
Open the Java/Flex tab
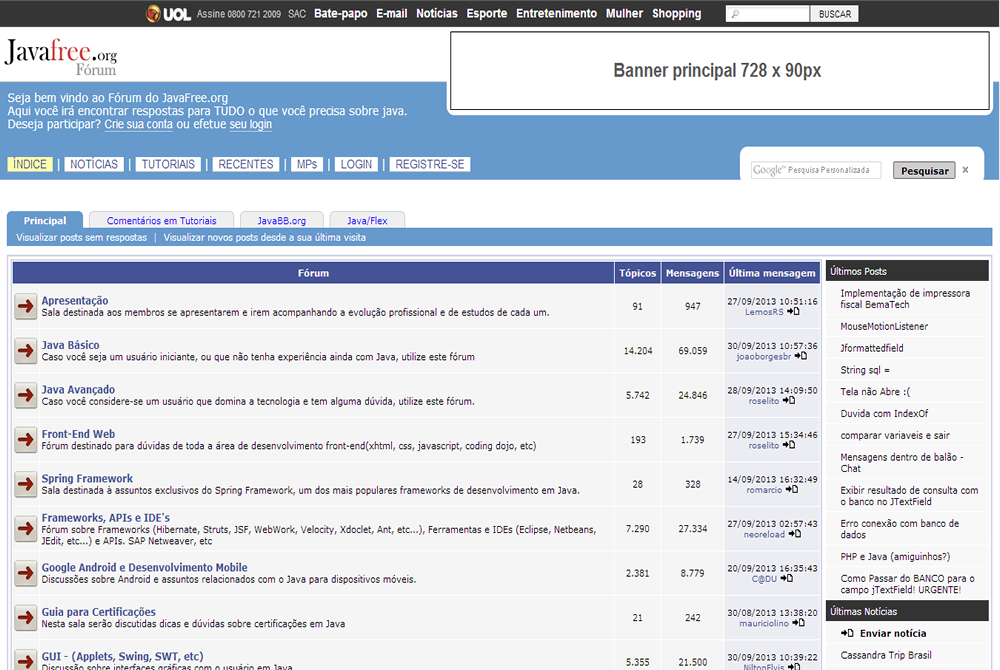click(x=367, y=221)
